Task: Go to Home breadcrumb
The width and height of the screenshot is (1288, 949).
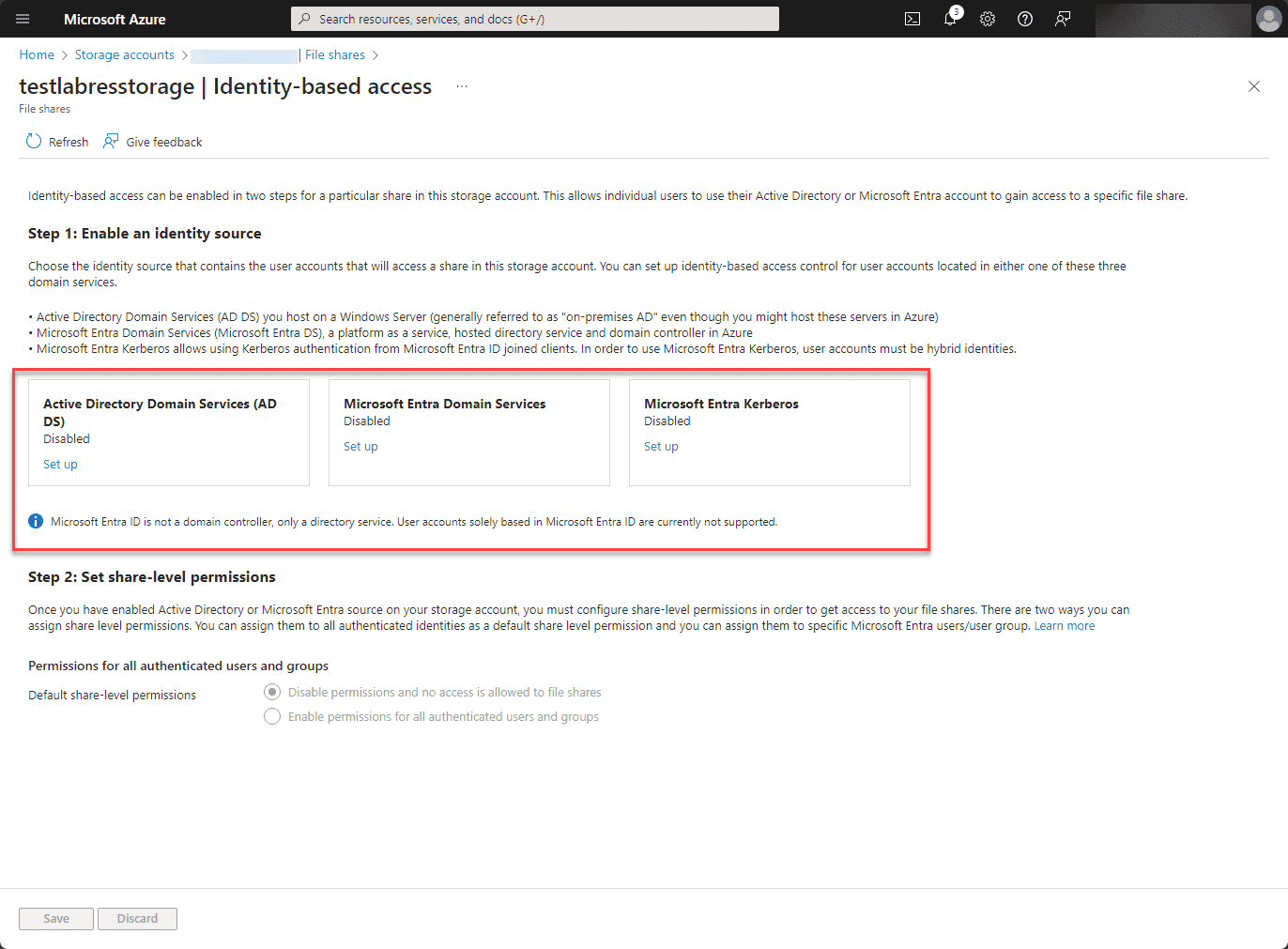Action: 37,55
